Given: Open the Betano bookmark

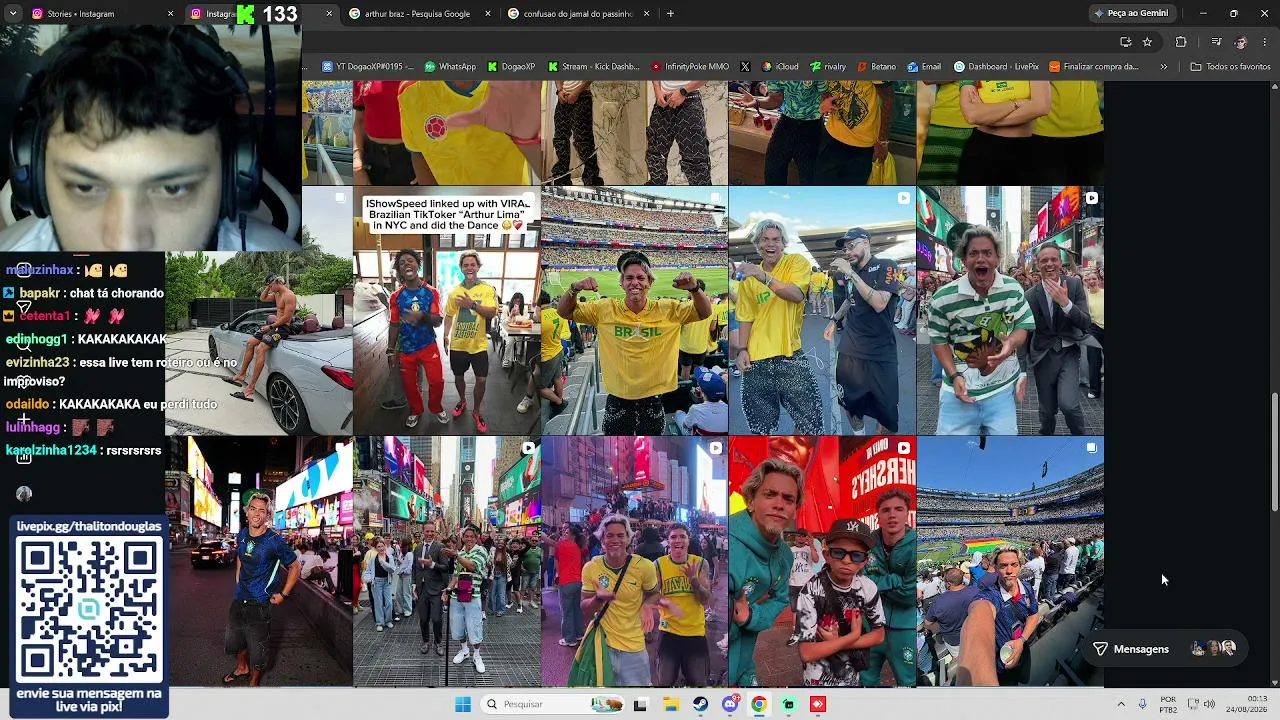Looking at the screenshot, I should (x=876, y=67).
